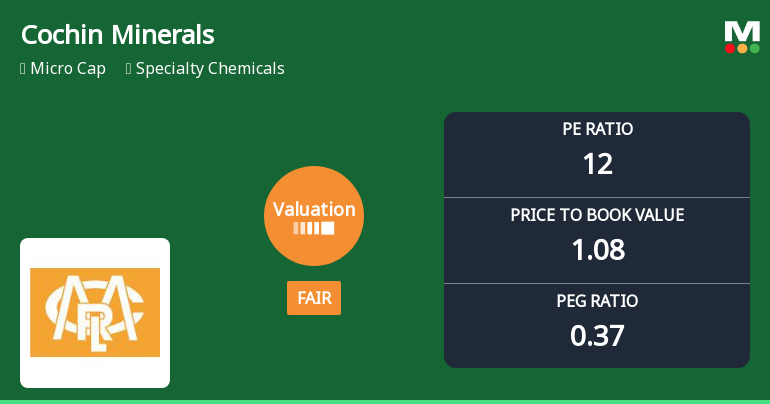Click the PEG RATIO heading

(x=597, y=301)
